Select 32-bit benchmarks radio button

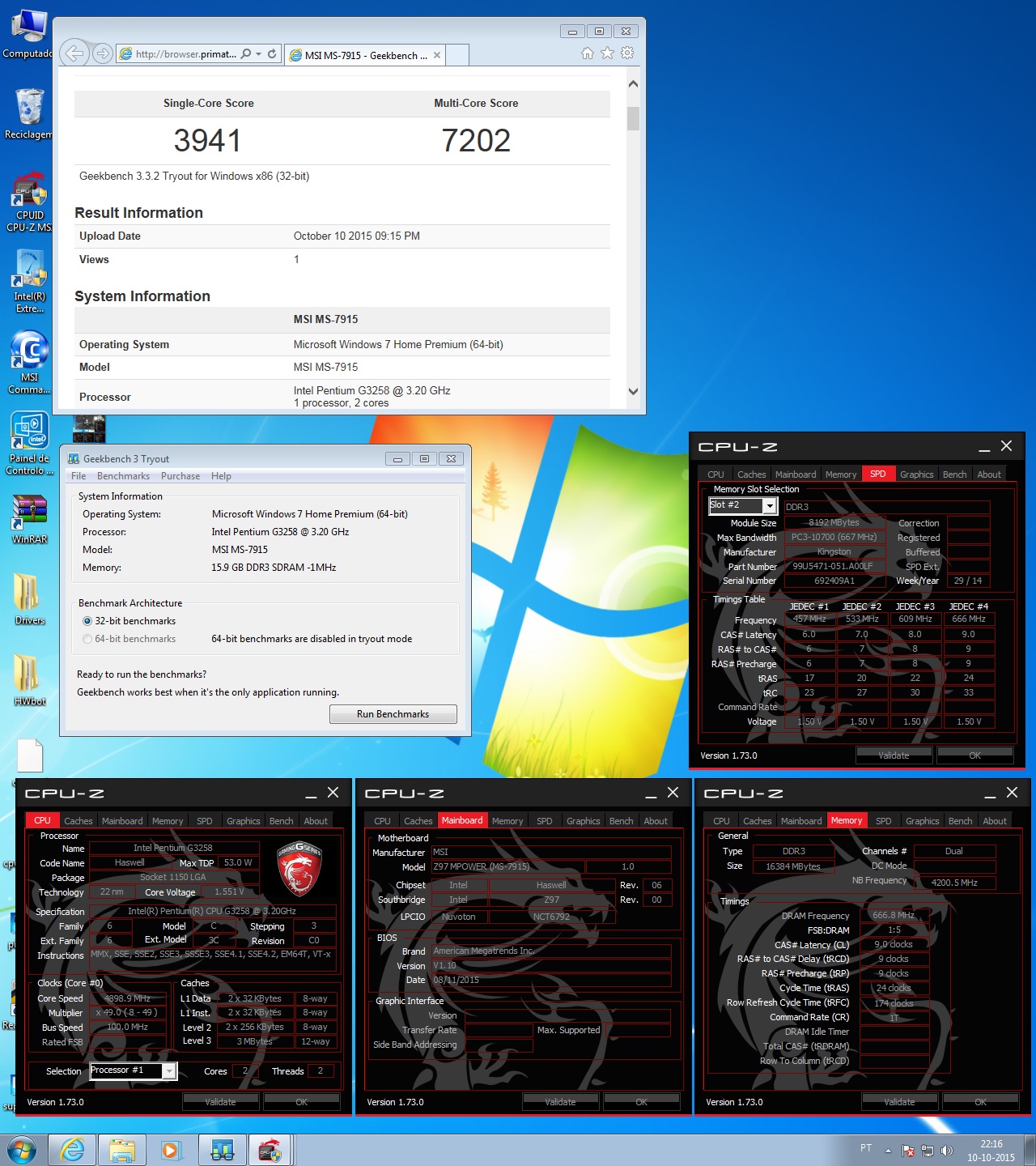click(87, 621)
